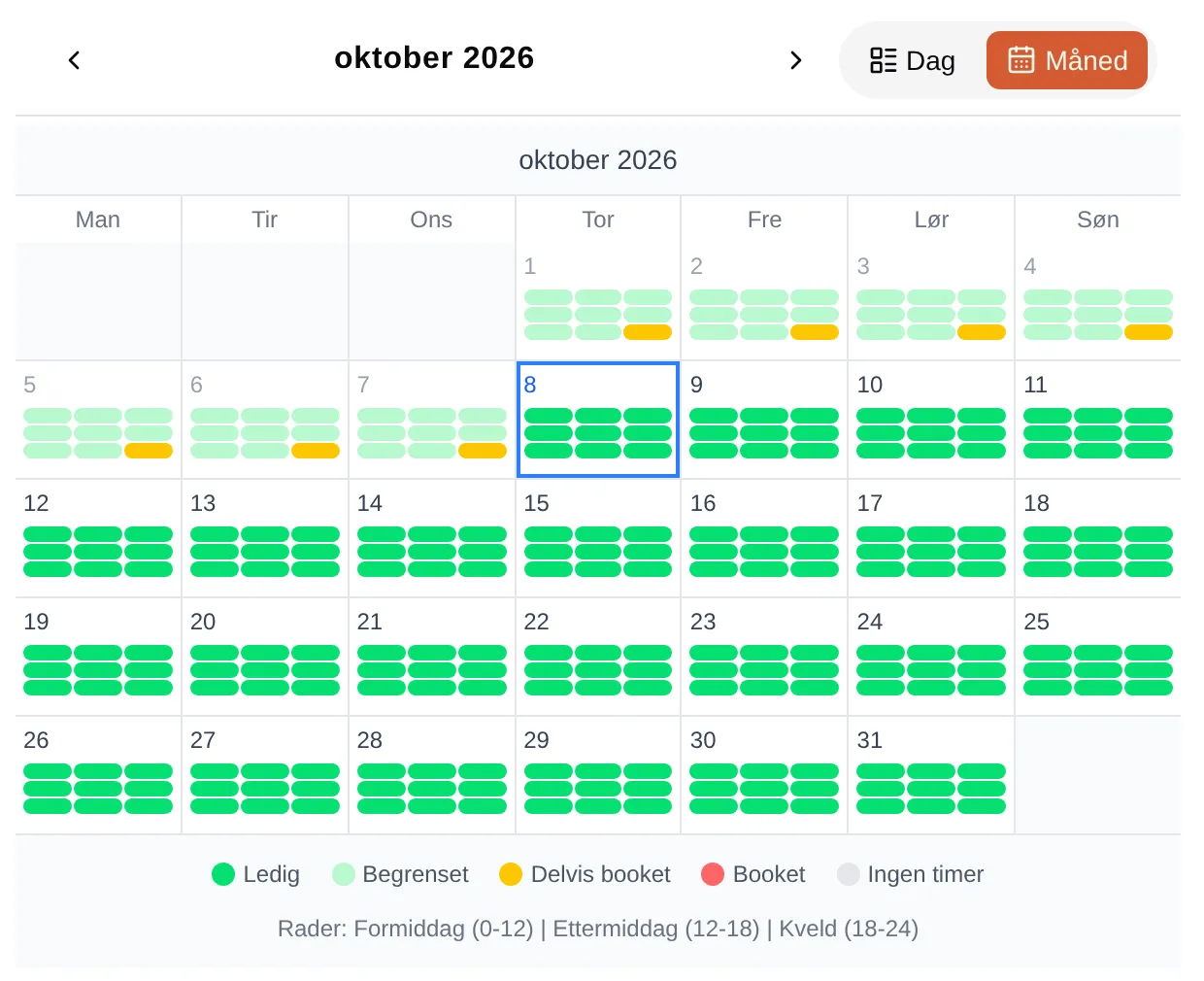Pick day 21 in the month grid
This screenshot has height=981, width=1204.
tap(432, 657)
